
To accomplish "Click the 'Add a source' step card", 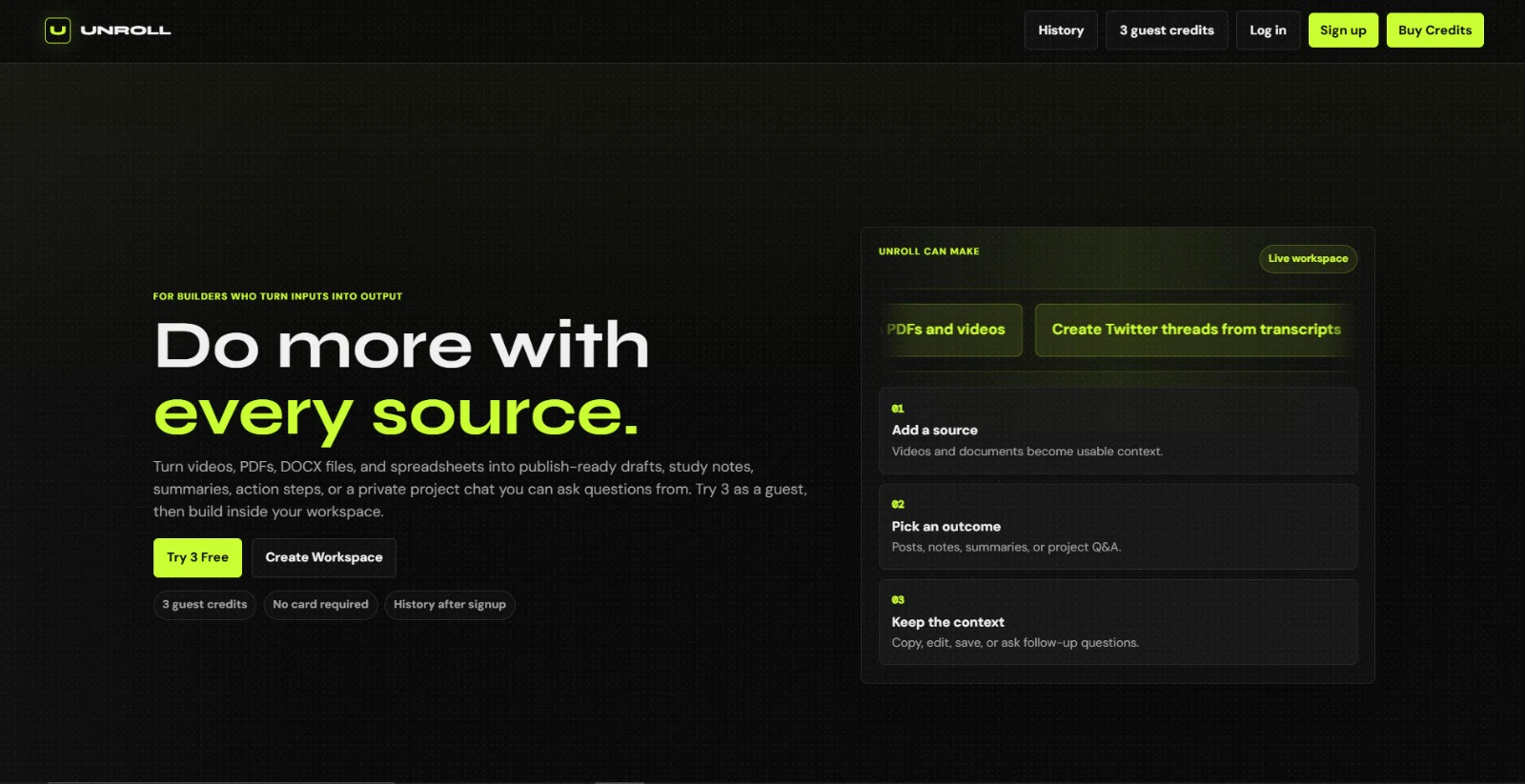I will pos(1118,431).
